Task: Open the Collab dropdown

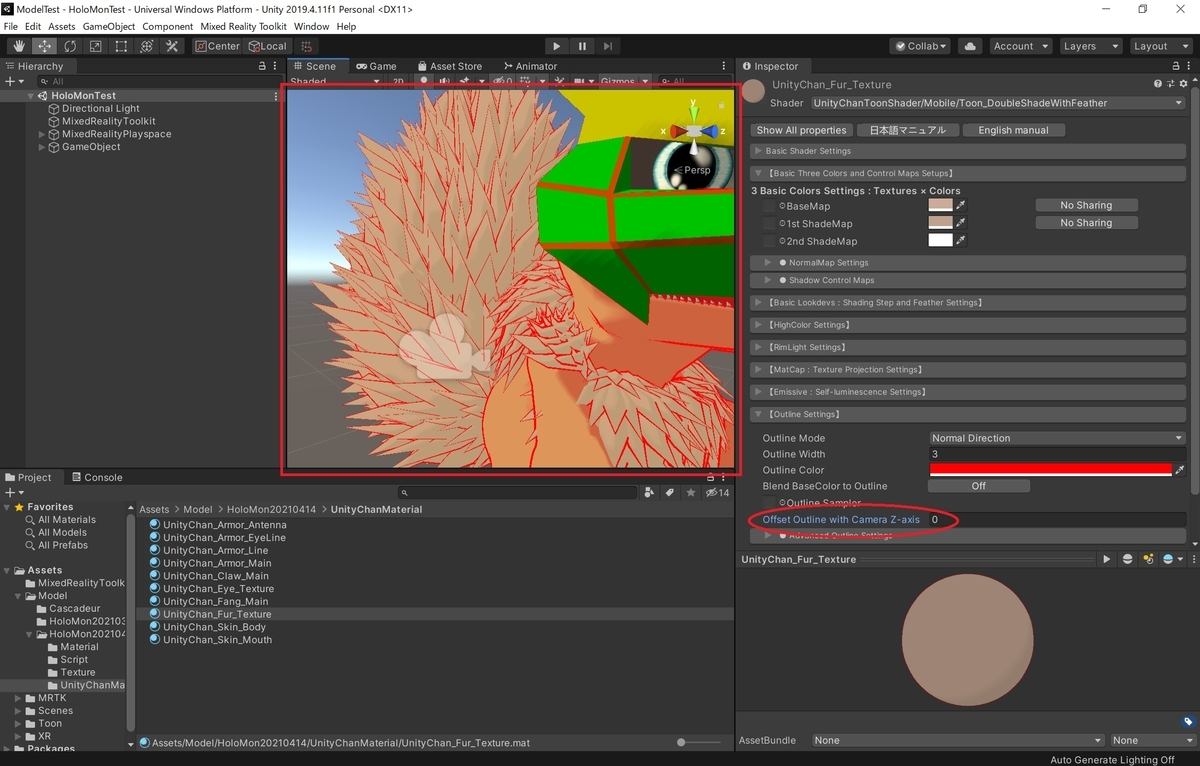Action: pyautogui.click(x=921, y=46)
